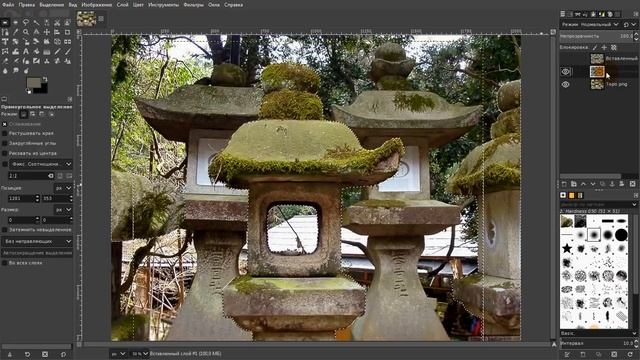The image size is (640, 360).
Task: Open the Без направляющих guides dropdown
Action: coord(37,241)
